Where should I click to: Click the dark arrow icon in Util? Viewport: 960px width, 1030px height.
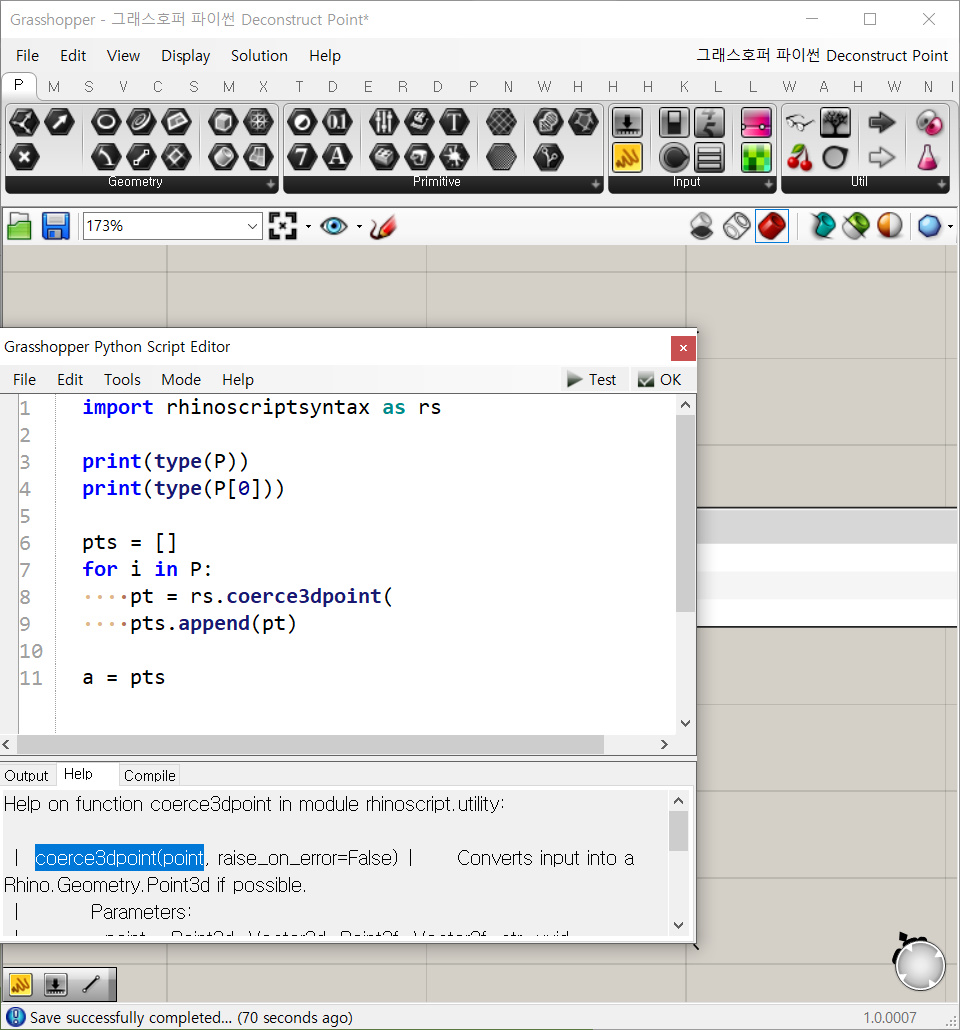(x=881, y=122)
